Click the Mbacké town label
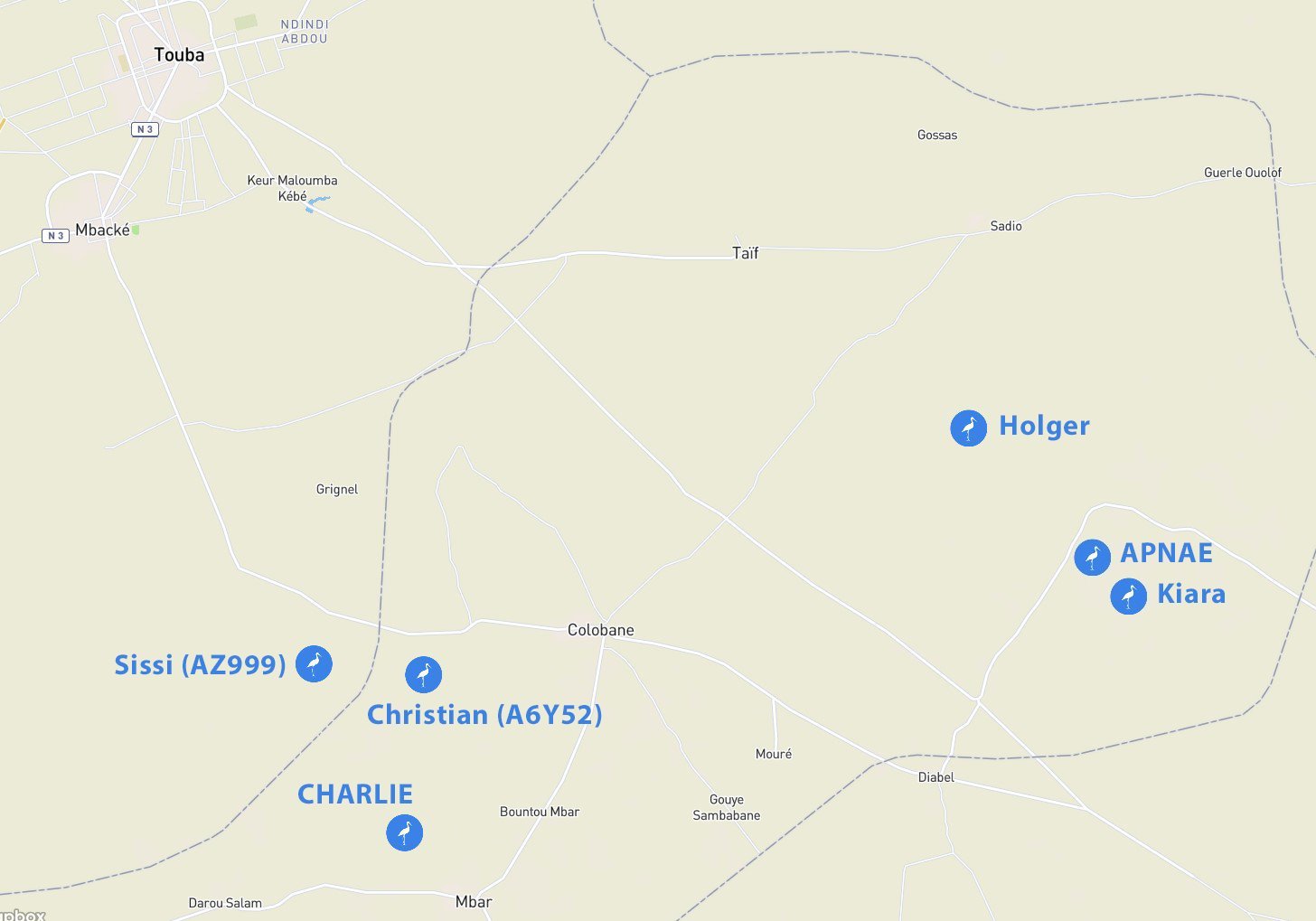Image resolution: width=1316 pixels, height=921 pixels. point(102,230)
